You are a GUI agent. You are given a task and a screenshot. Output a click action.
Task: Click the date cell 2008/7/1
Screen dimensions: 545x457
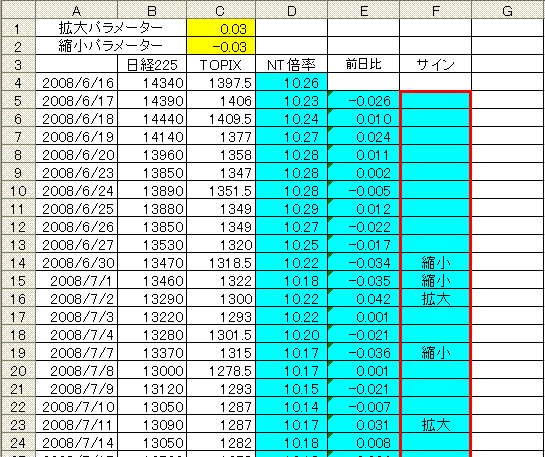tap(76, 280)
